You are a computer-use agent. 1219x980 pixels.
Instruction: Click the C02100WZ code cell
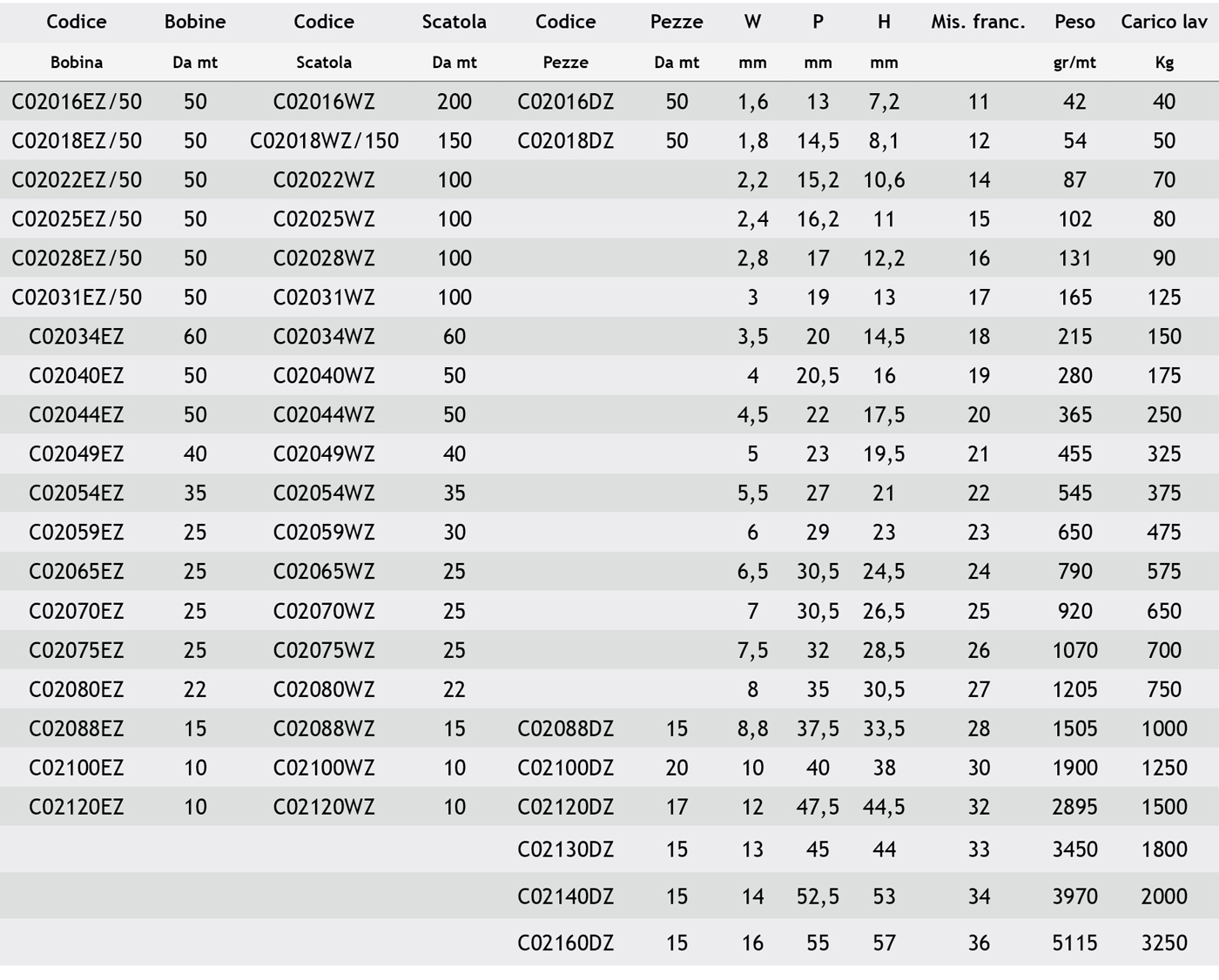point(324,768)
